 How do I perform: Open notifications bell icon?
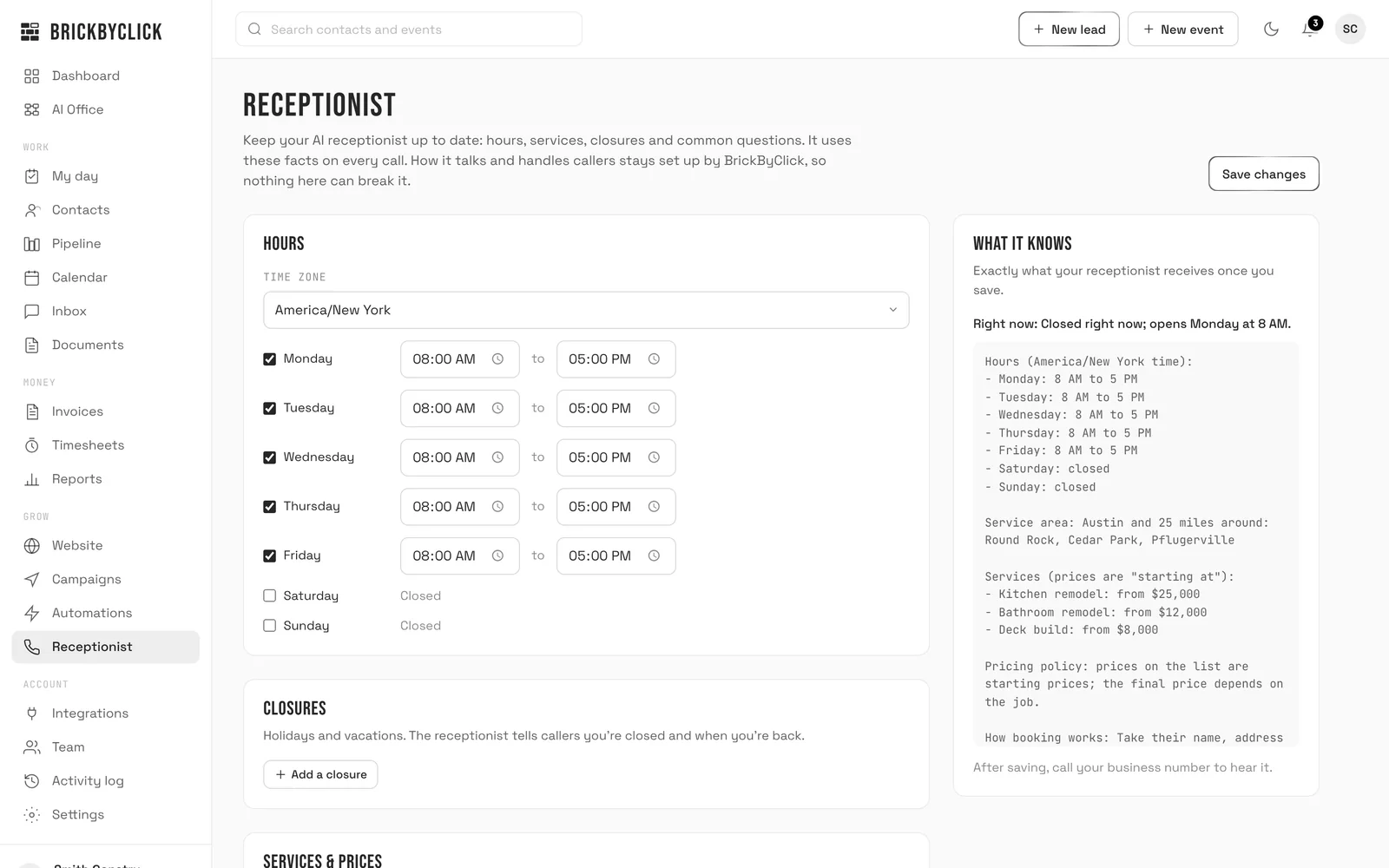1310,30
